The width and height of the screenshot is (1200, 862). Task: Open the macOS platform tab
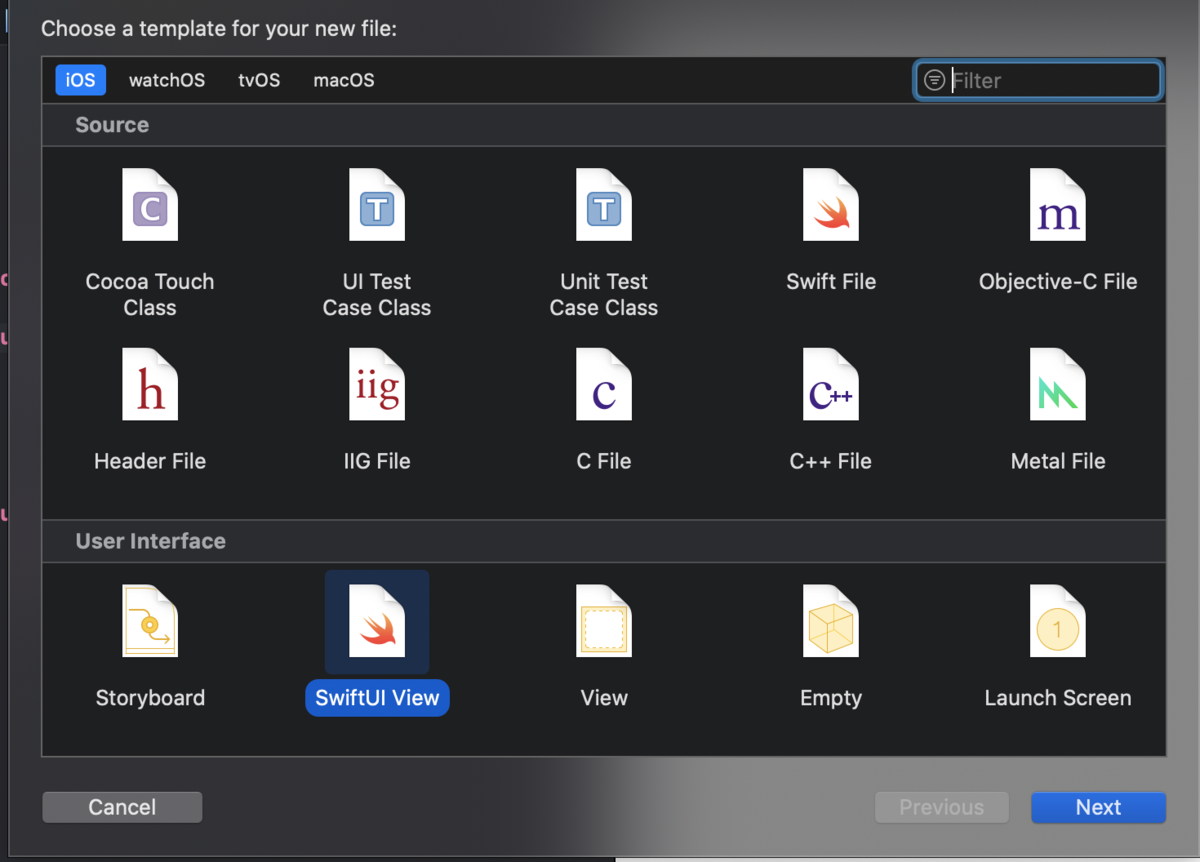point(344,80)
